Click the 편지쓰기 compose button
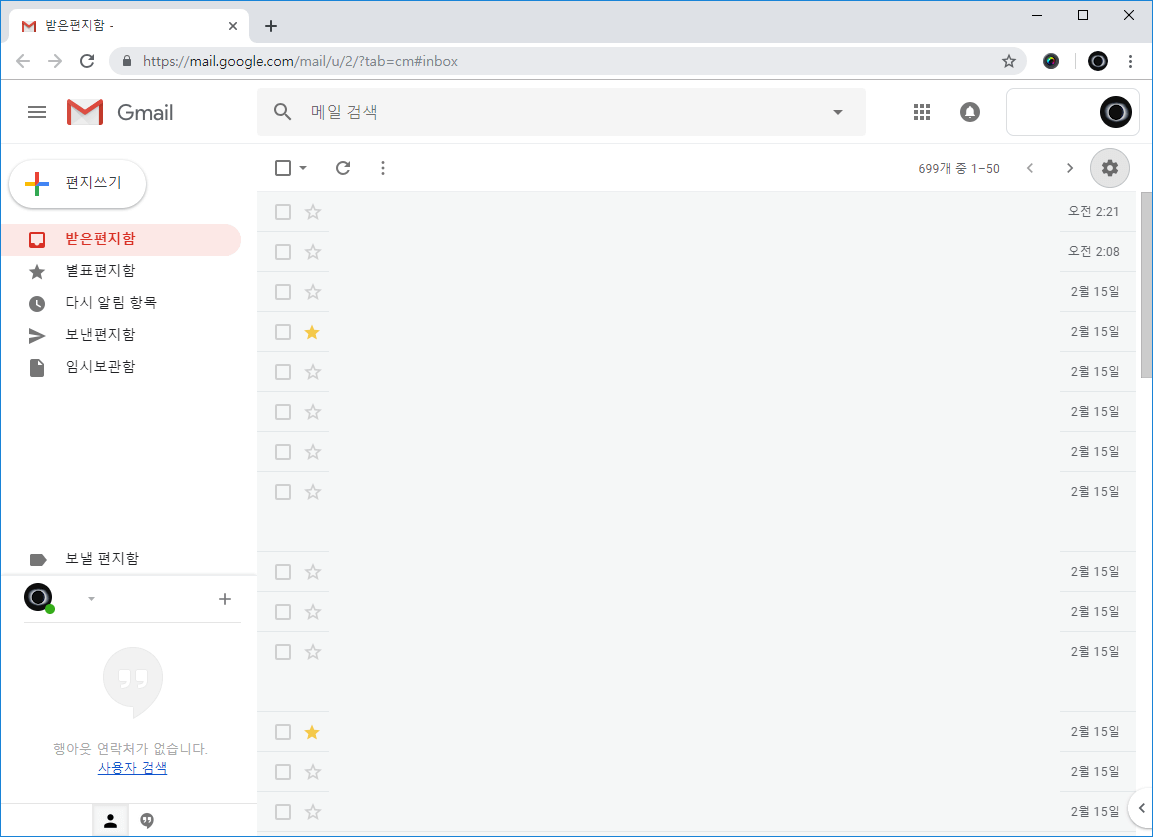Screen dimensions: 1153x837 [x=78, y=183]
